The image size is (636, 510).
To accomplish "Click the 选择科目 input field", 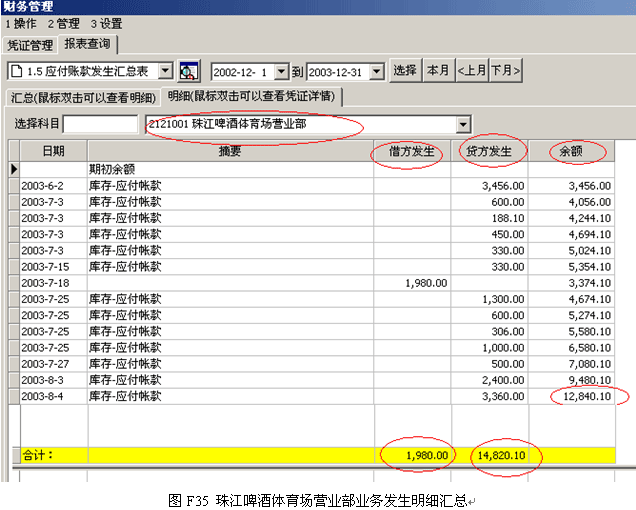I will pos(100,124).
